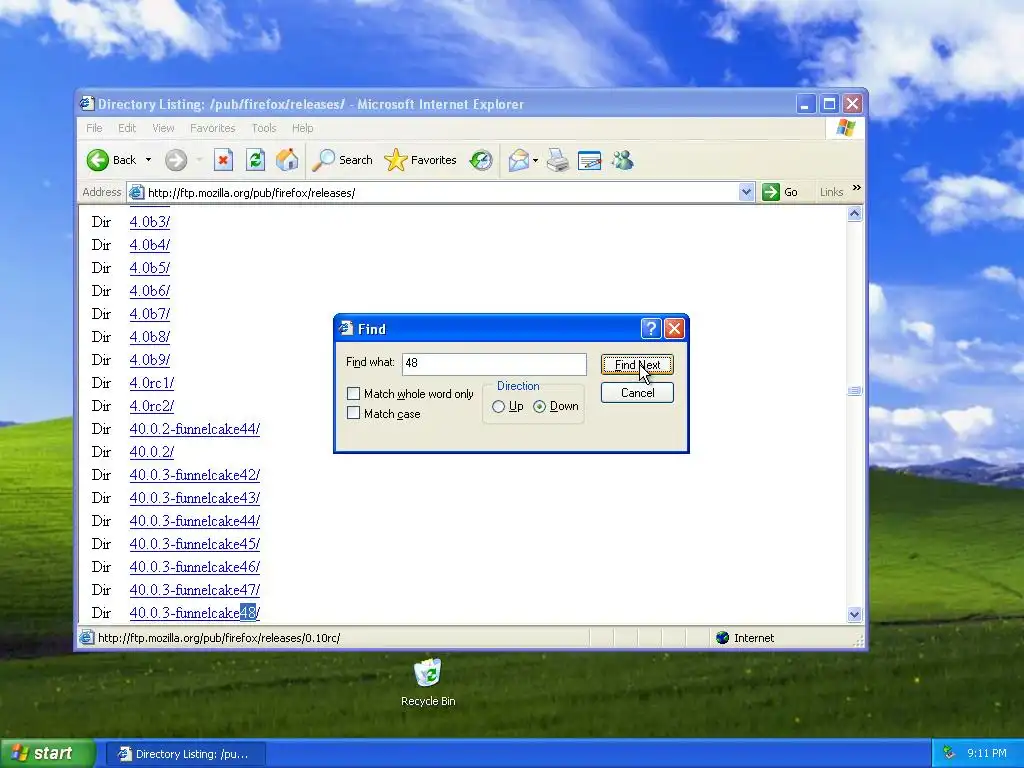1024x768 pixels.
Task: Open 40.0.3-funnelcake47/ link
Action: [195, 590]
